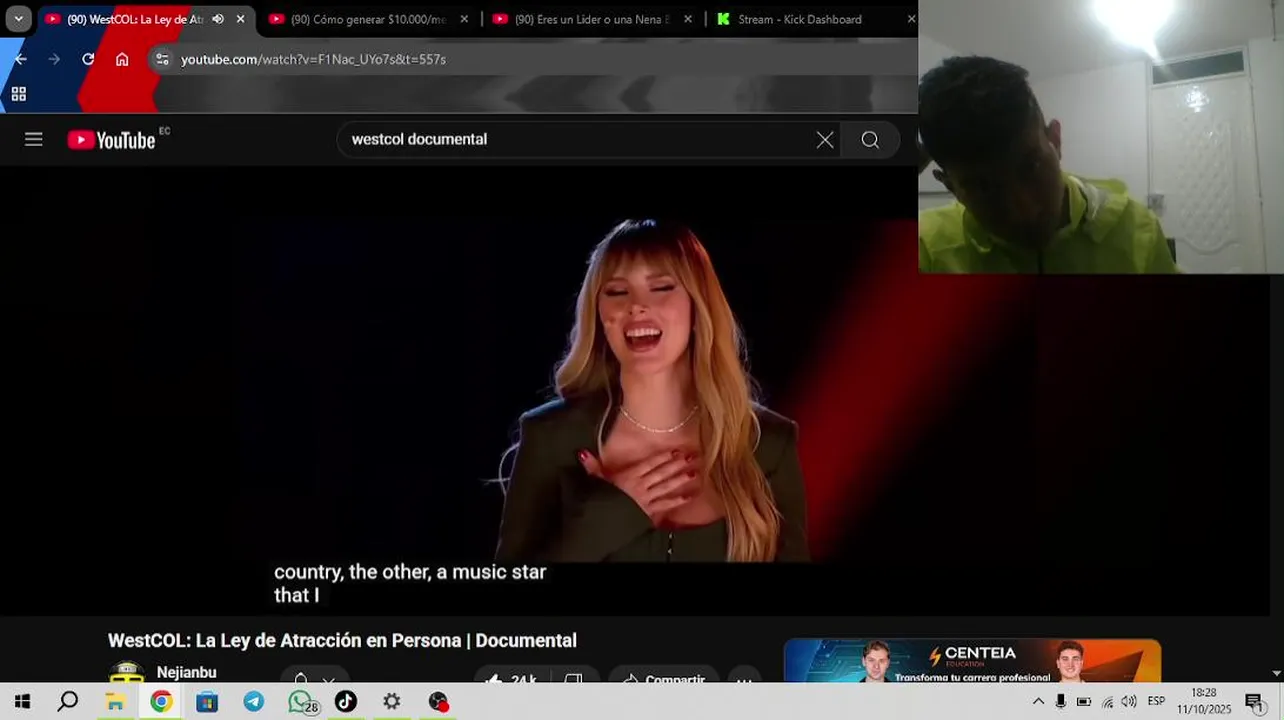This screenshot has height=720, width=1284.
Task: Open the notification bell subscription dropdown
Action: click(x=314, y=677)
